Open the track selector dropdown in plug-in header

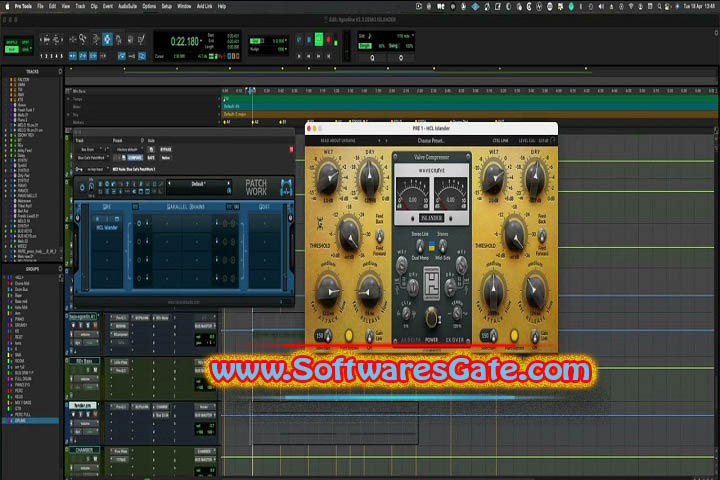tap(90, 149)
